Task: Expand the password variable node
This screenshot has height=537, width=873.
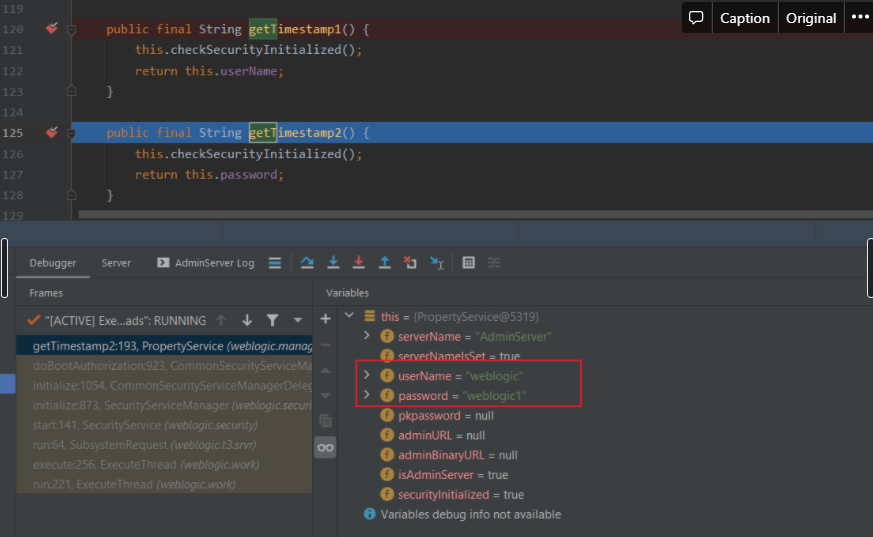Action: [367, 395]
